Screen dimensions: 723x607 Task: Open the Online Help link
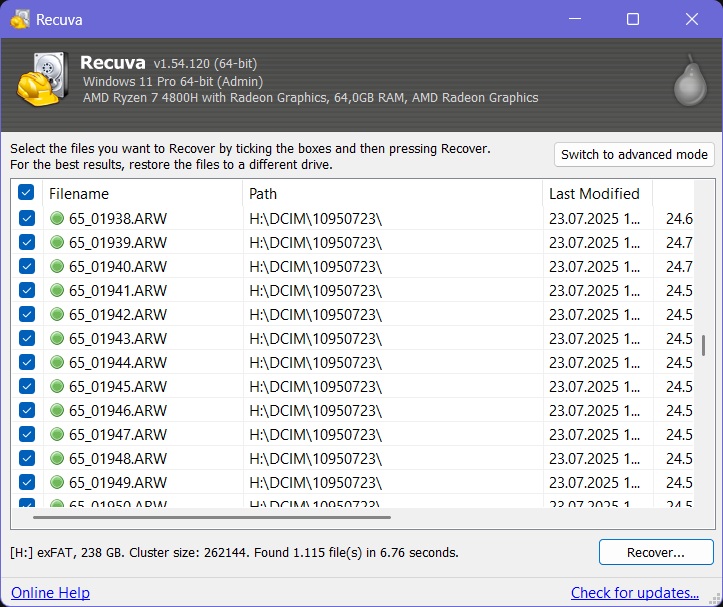tap(50, 593)
